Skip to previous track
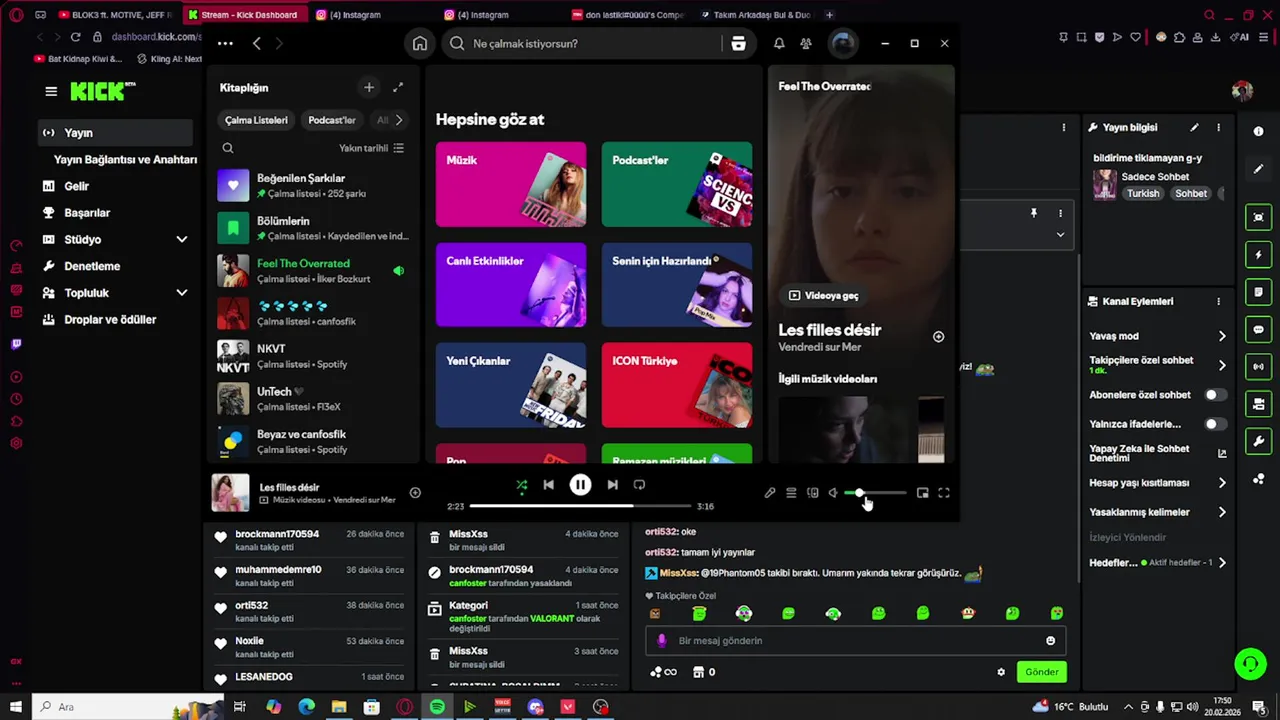The height and width of the screenshot is (720, 1280). pos(548,485)
